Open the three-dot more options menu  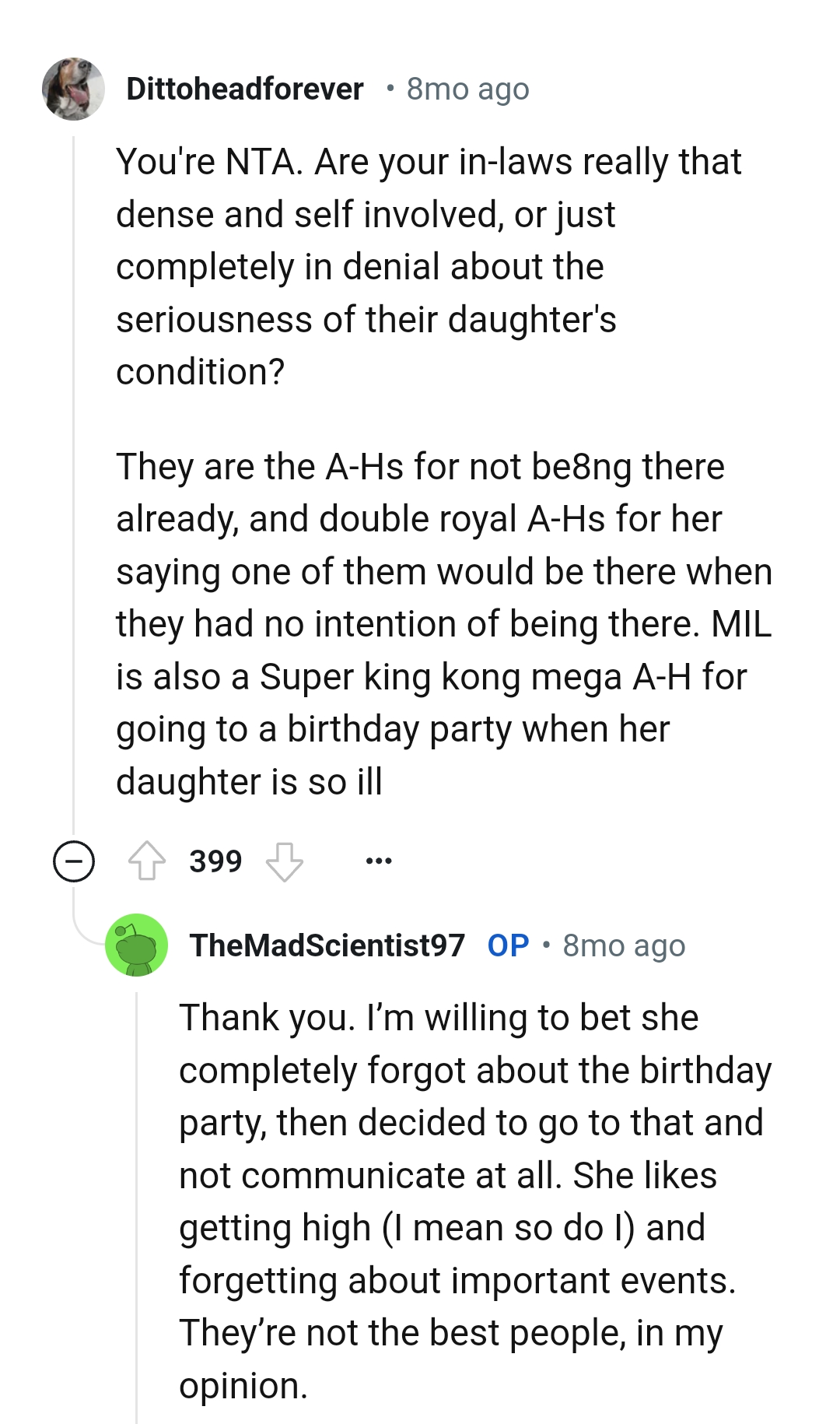coord(379,861)
